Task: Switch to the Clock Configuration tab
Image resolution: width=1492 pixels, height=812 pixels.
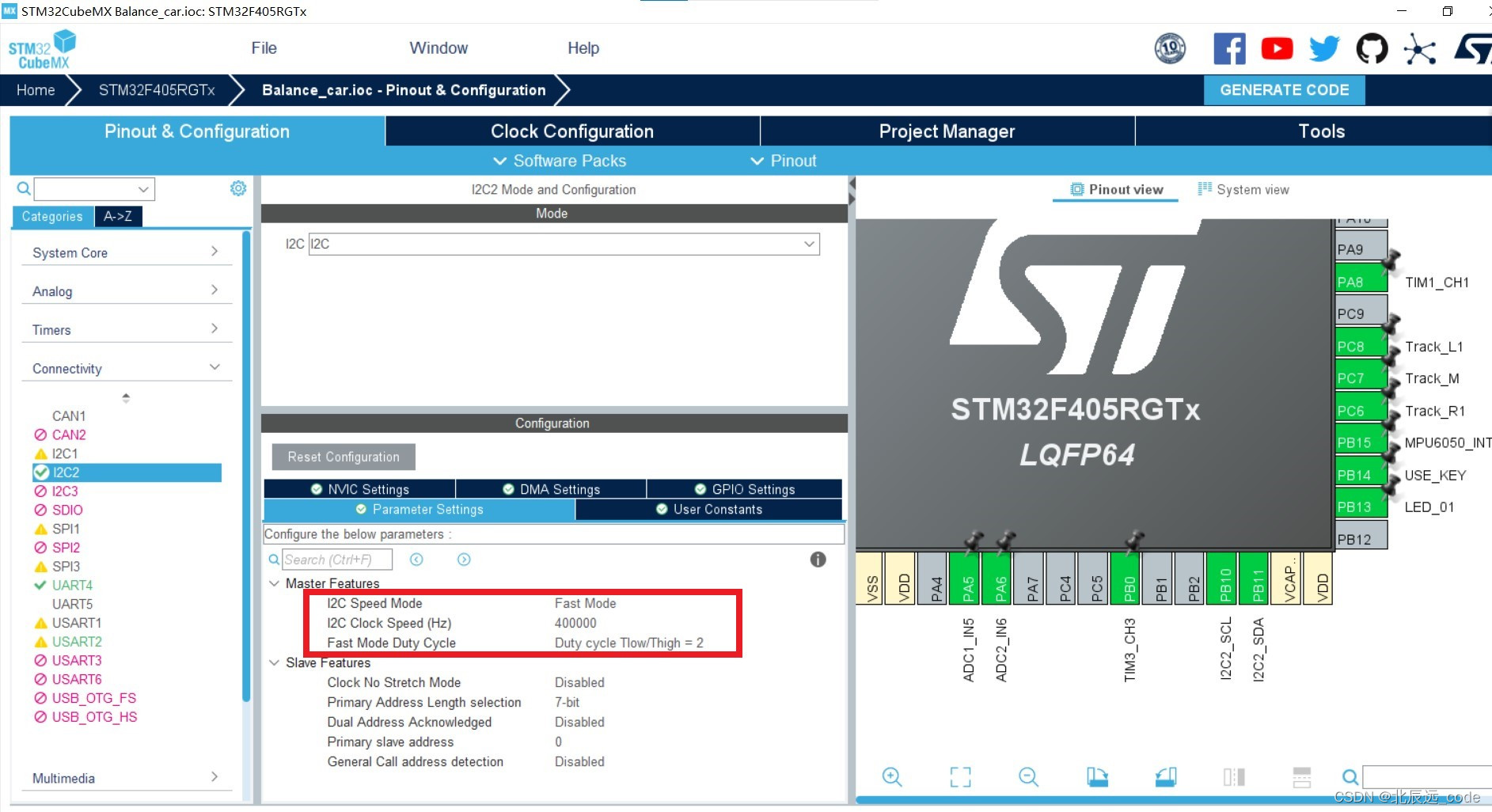Action: [572, 131]
